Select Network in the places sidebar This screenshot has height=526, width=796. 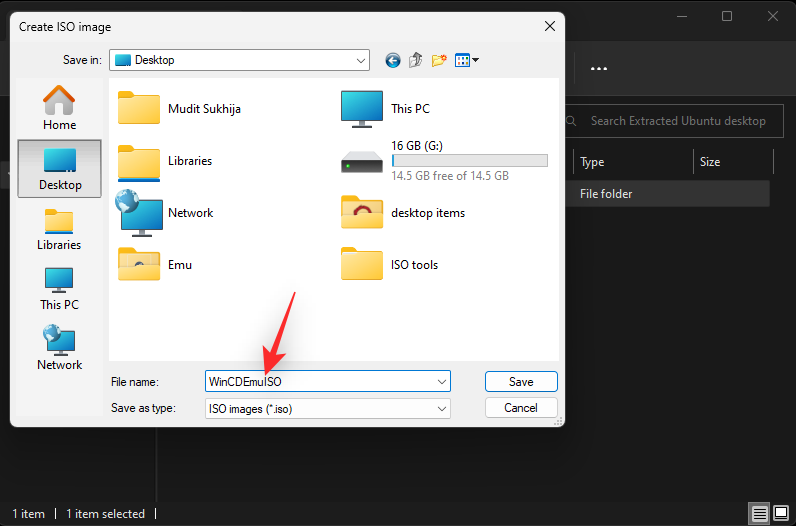pos(59,348)
